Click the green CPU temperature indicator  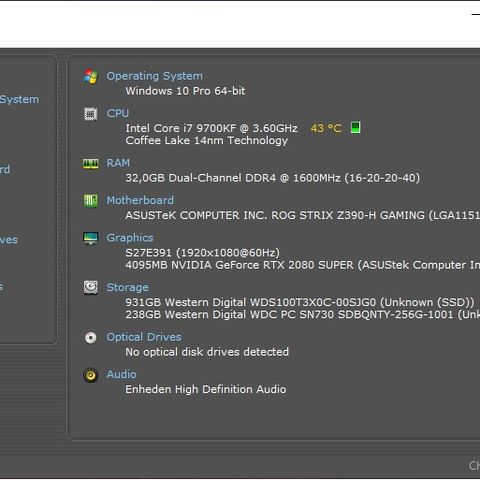tap(356, 127)
